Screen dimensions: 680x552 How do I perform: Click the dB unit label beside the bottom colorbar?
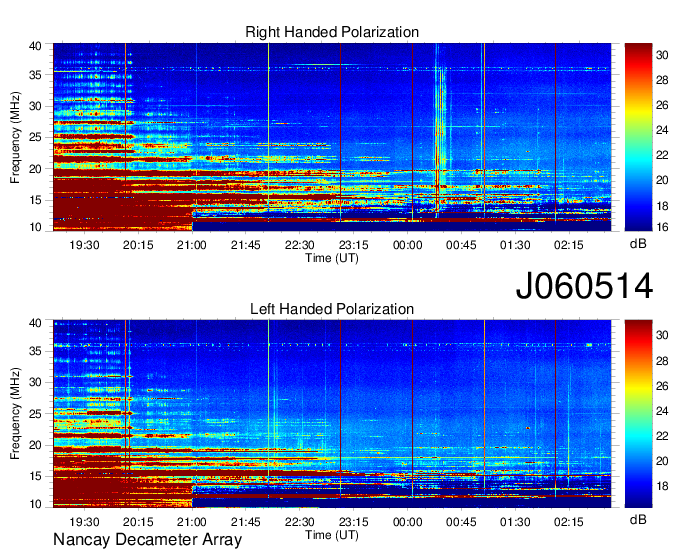click(x=638, y=519)
